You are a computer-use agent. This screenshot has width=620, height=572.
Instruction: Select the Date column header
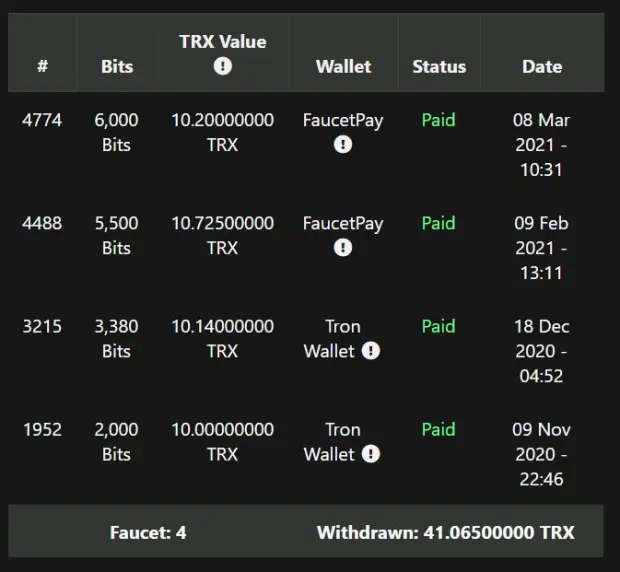(542, 66)
